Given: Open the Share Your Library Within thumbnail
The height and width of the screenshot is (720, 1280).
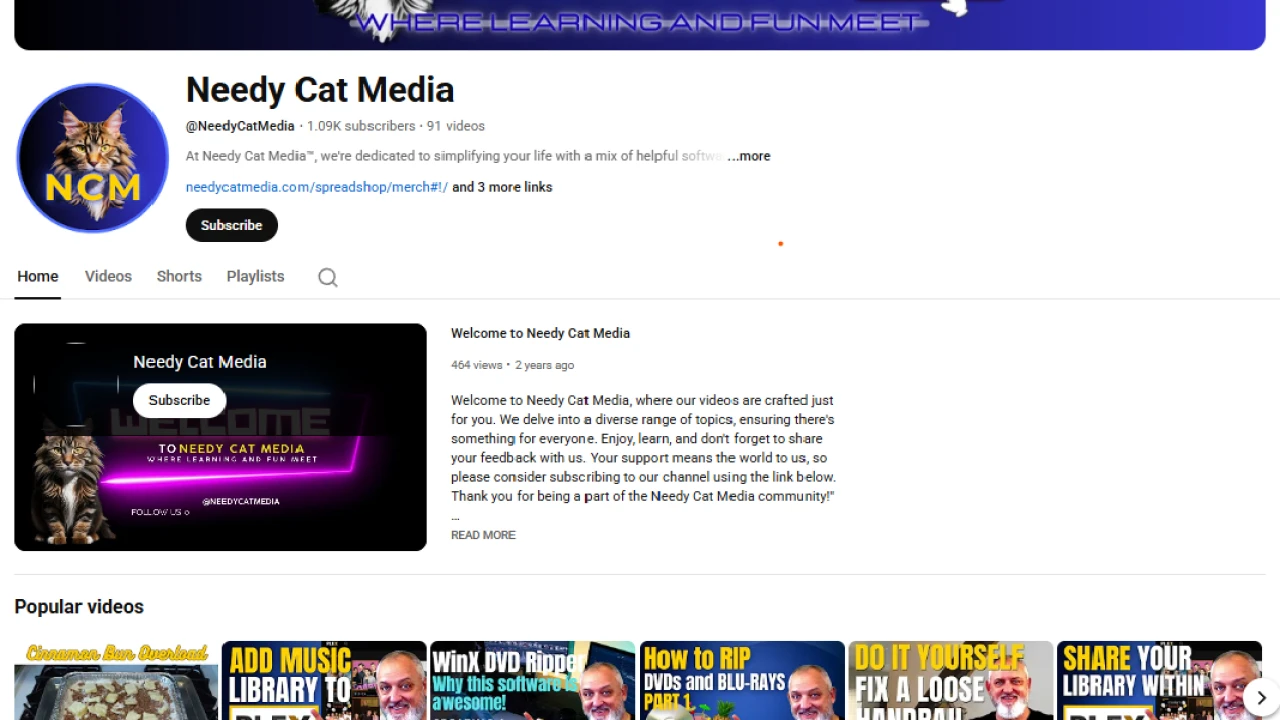Looking at the screenshot, I should point(1159,681).
